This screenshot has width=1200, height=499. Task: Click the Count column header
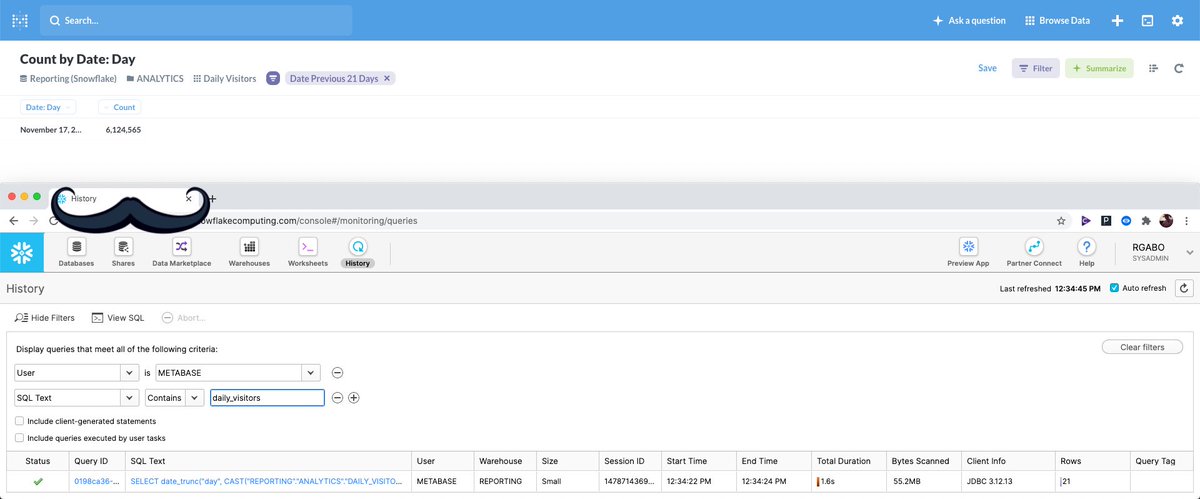point(119,107)
